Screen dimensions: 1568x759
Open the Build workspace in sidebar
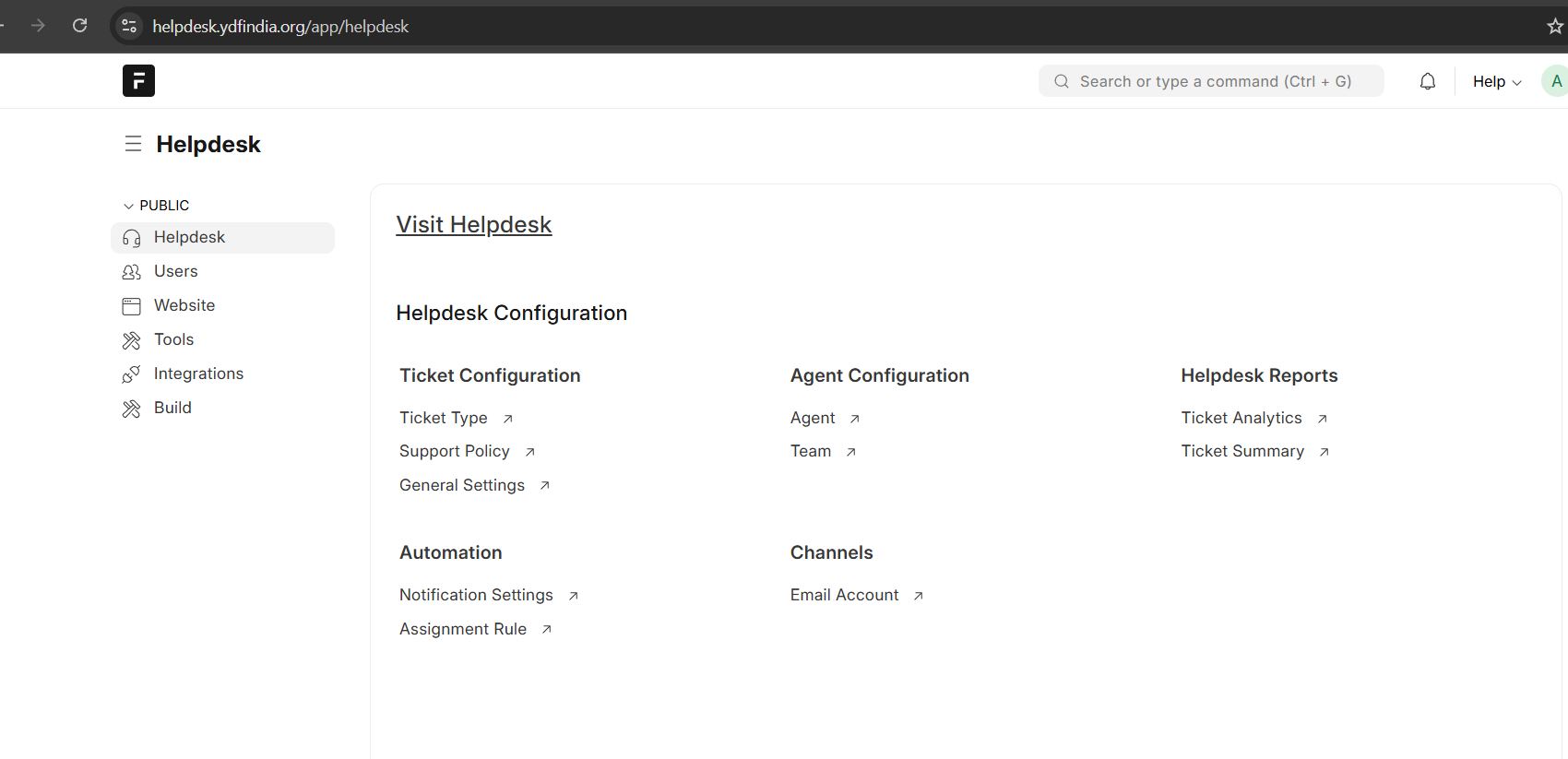[172, 408]
